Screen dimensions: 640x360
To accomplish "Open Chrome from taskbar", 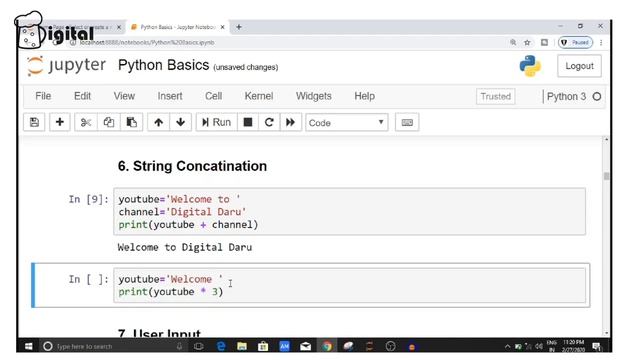I will (327, 347).
